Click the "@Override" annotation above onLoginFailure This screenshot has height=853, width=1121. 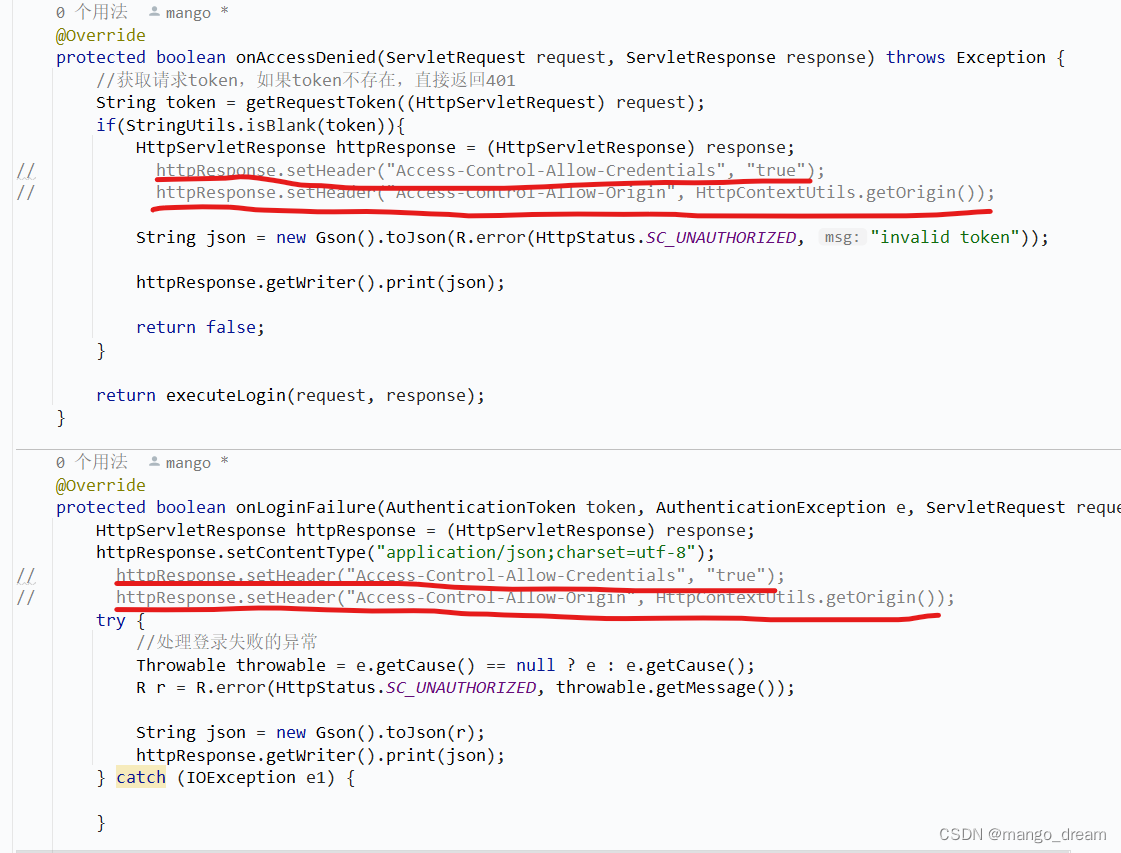[100, 484]
